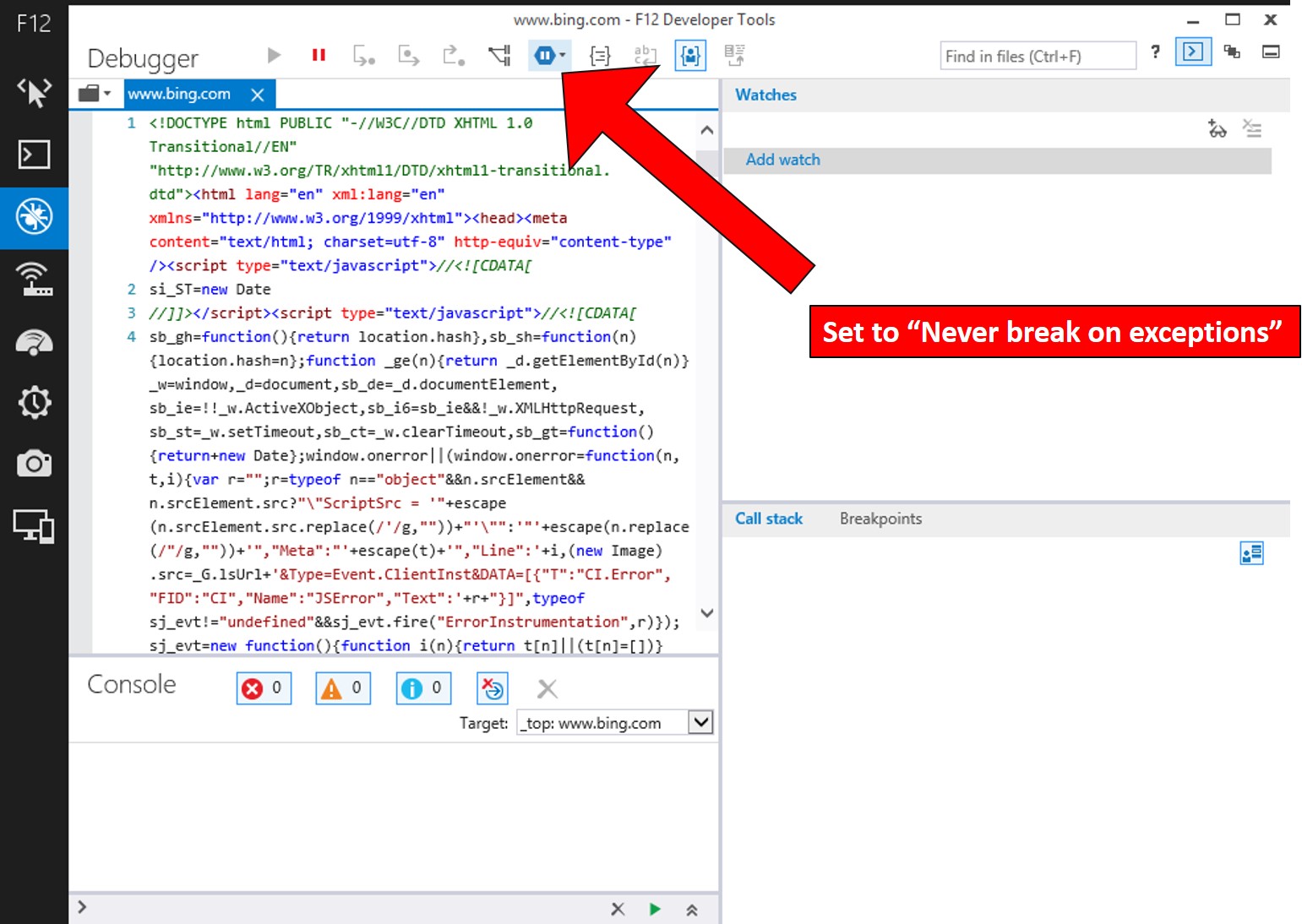The width and height of the screenshot is (1302, 924).
Task: Select the Call stack tab
Action: [x=768, y=519]
